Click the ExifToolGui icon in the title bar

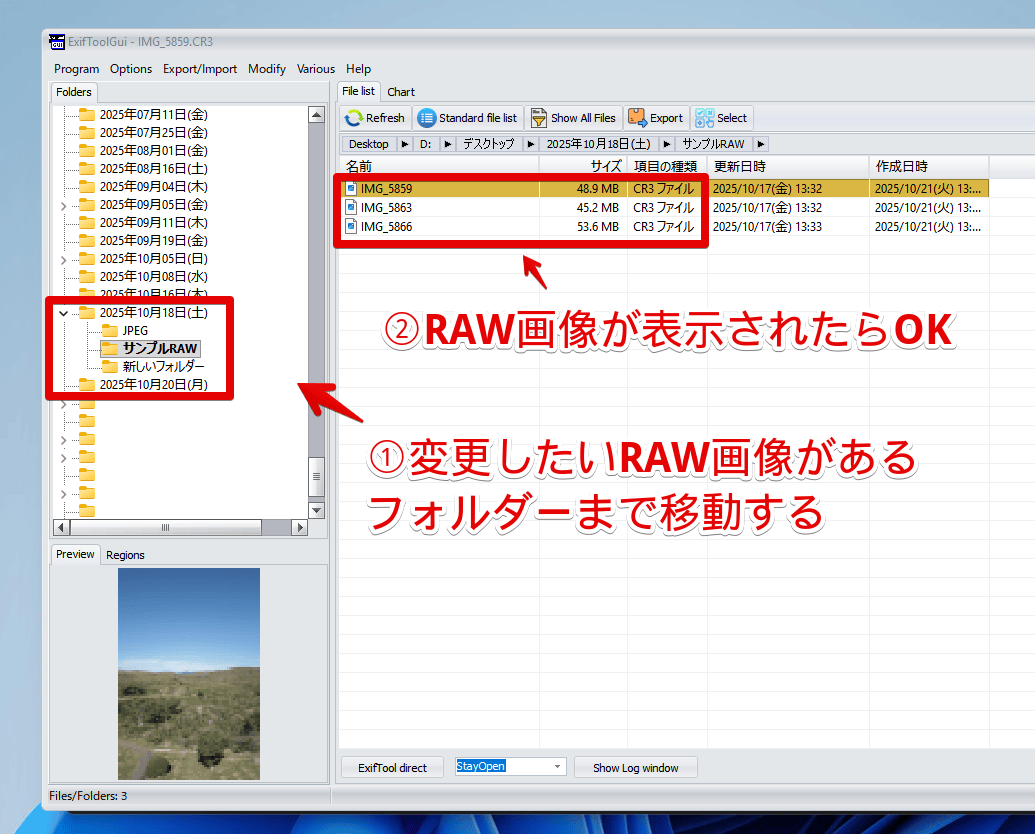point(57,42)
